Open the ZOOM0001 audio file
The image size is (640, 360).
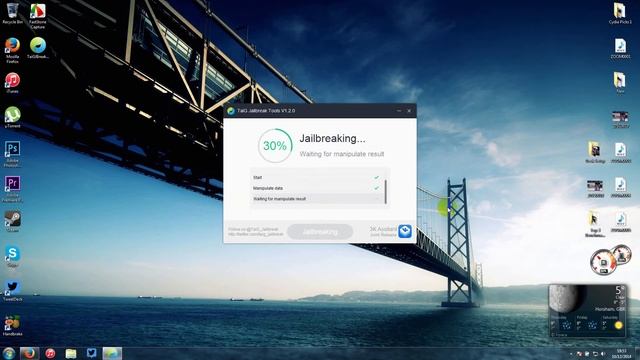(620, 49)
